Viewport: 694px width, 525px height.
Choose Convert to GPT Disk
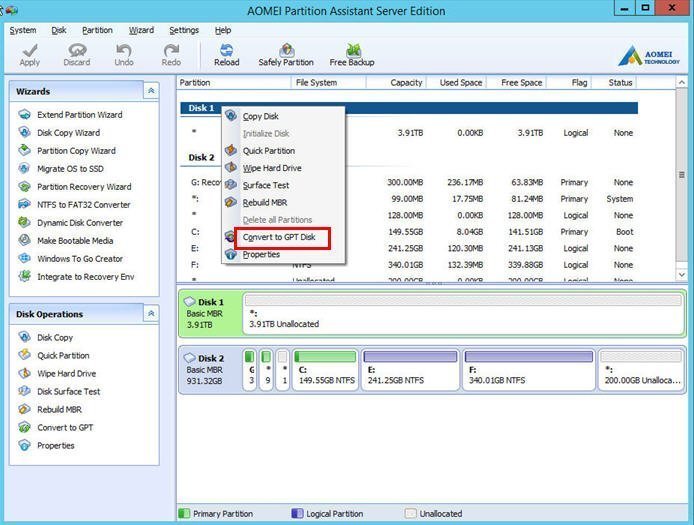(282, 237)
